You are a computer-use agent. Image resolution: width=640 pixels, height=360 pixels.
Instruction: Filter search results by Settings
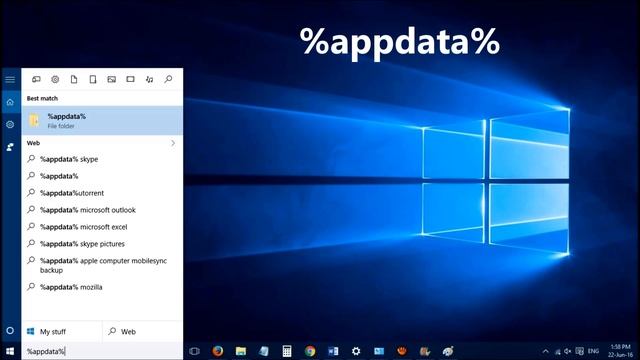click(55, 79)
